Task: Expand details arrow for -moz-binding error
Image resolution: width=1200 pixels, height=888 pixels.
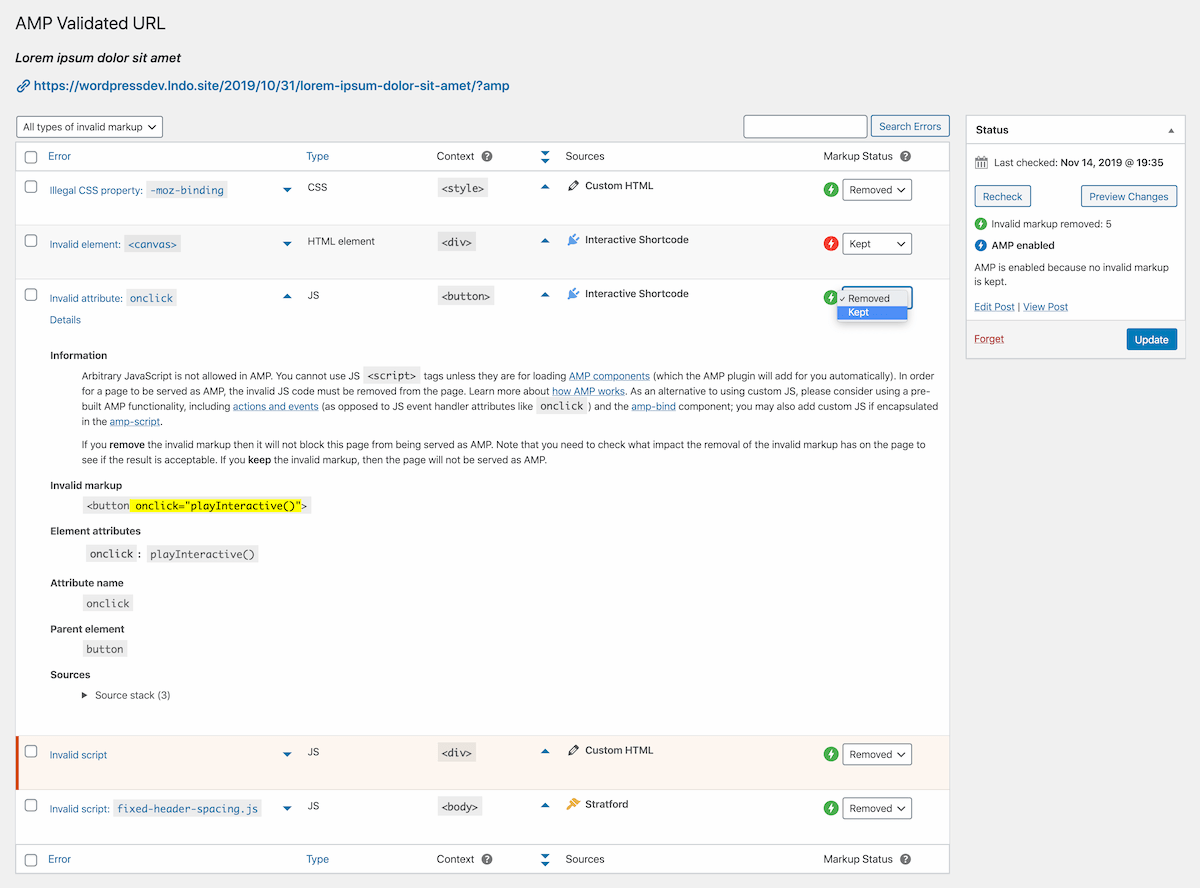Action: point(287,189)
